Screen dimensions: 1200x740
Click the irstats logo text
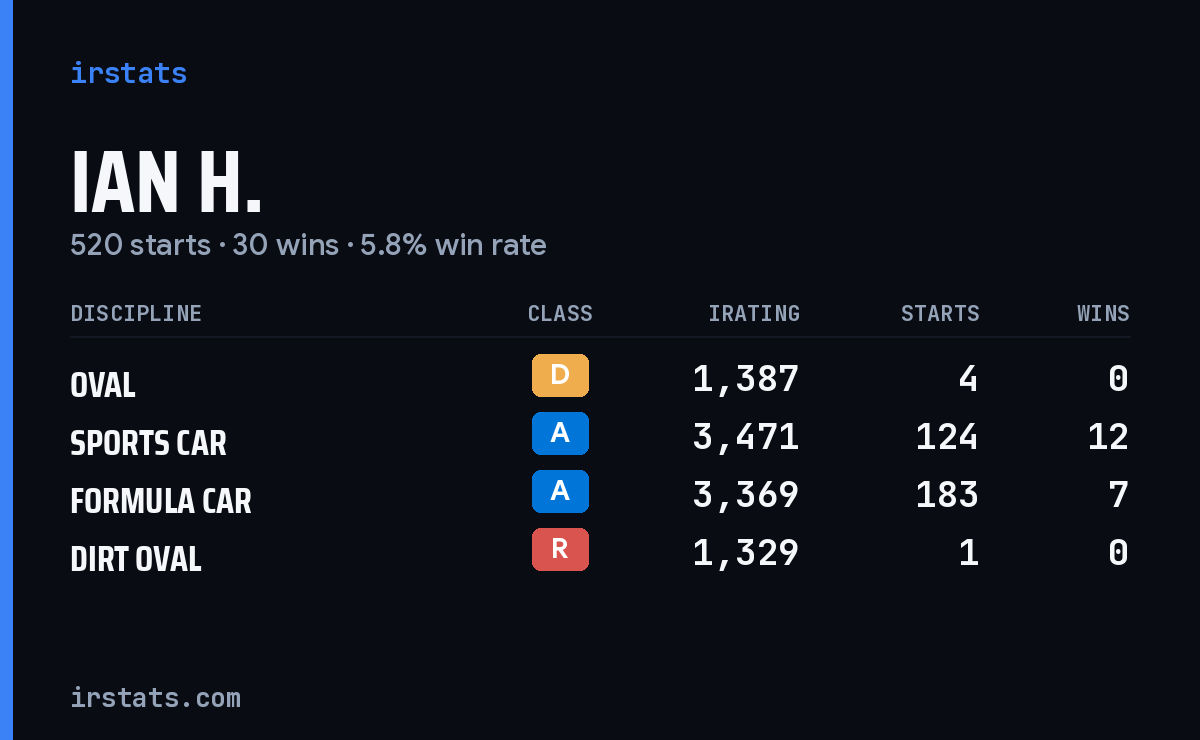[128, 73]
